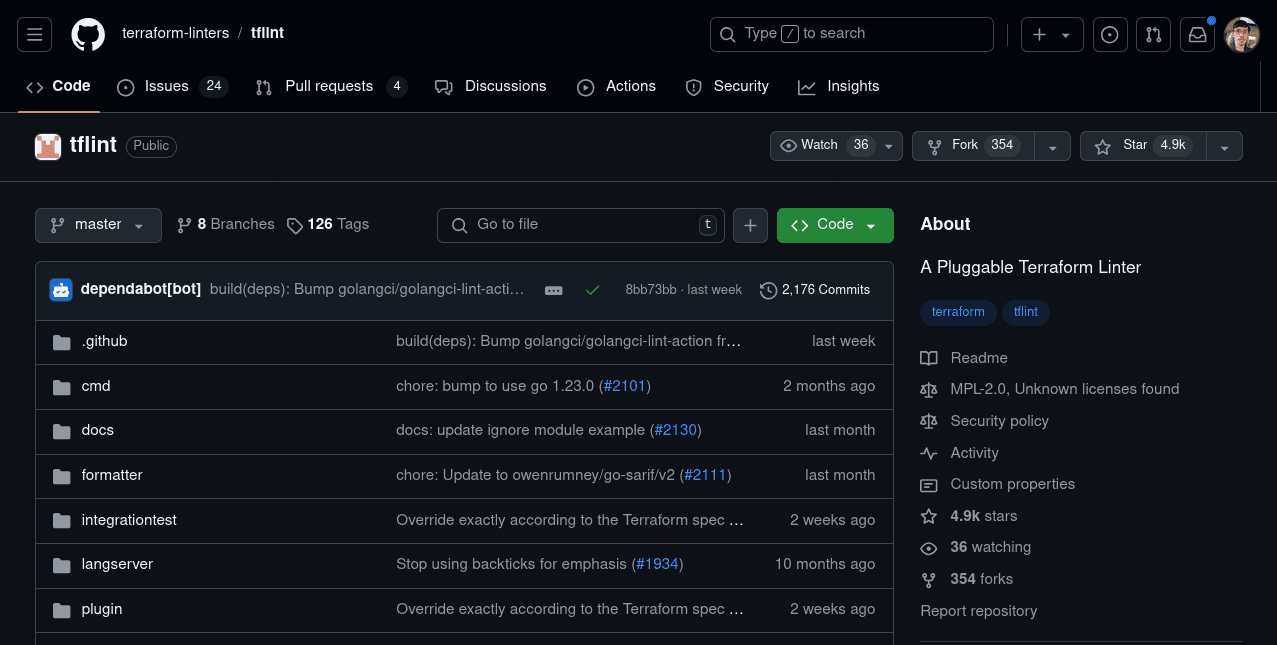Open the notifications inbox
This screenshot has width=1277, height=645.
pos(1197,34)
